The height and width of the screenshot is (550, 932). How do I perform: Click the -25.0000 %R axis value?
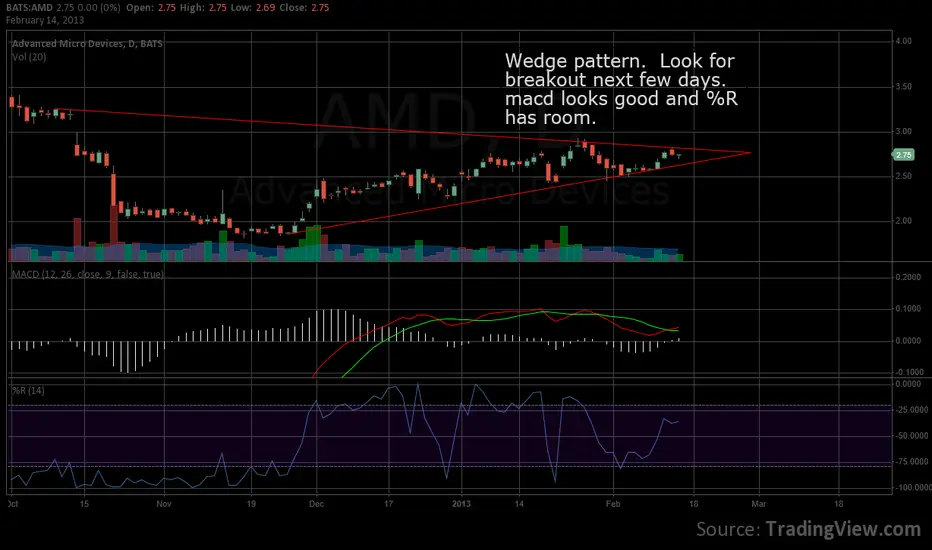[911, 410]
